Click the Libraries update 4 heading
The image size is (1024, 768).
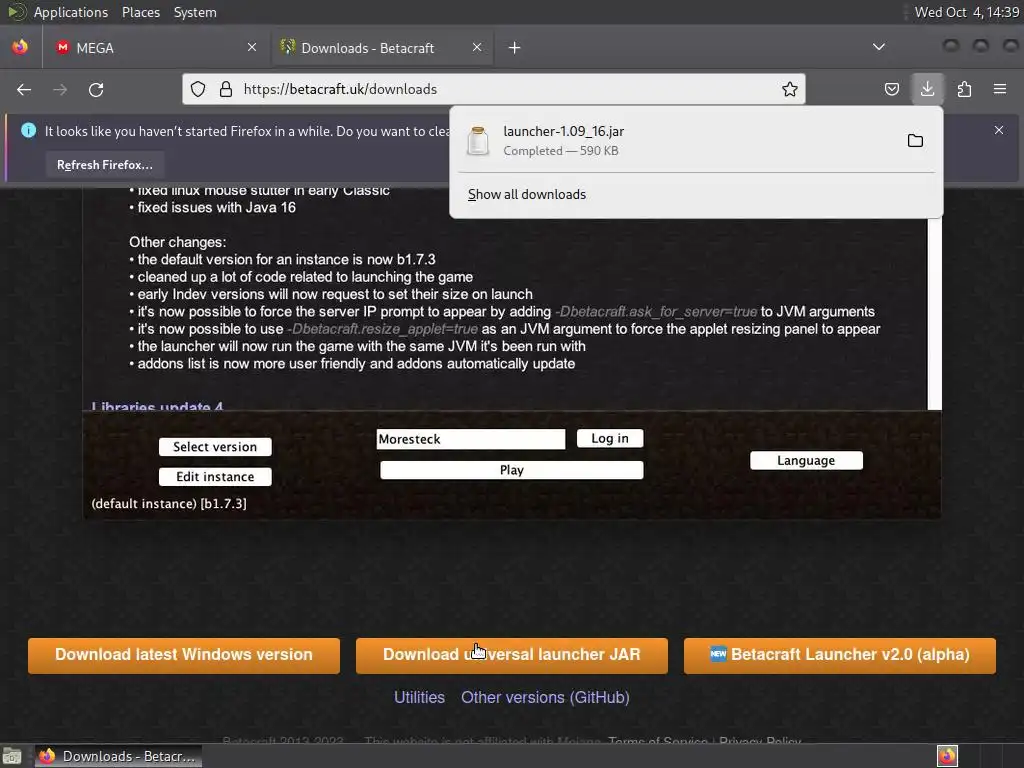tap(157, 406)
